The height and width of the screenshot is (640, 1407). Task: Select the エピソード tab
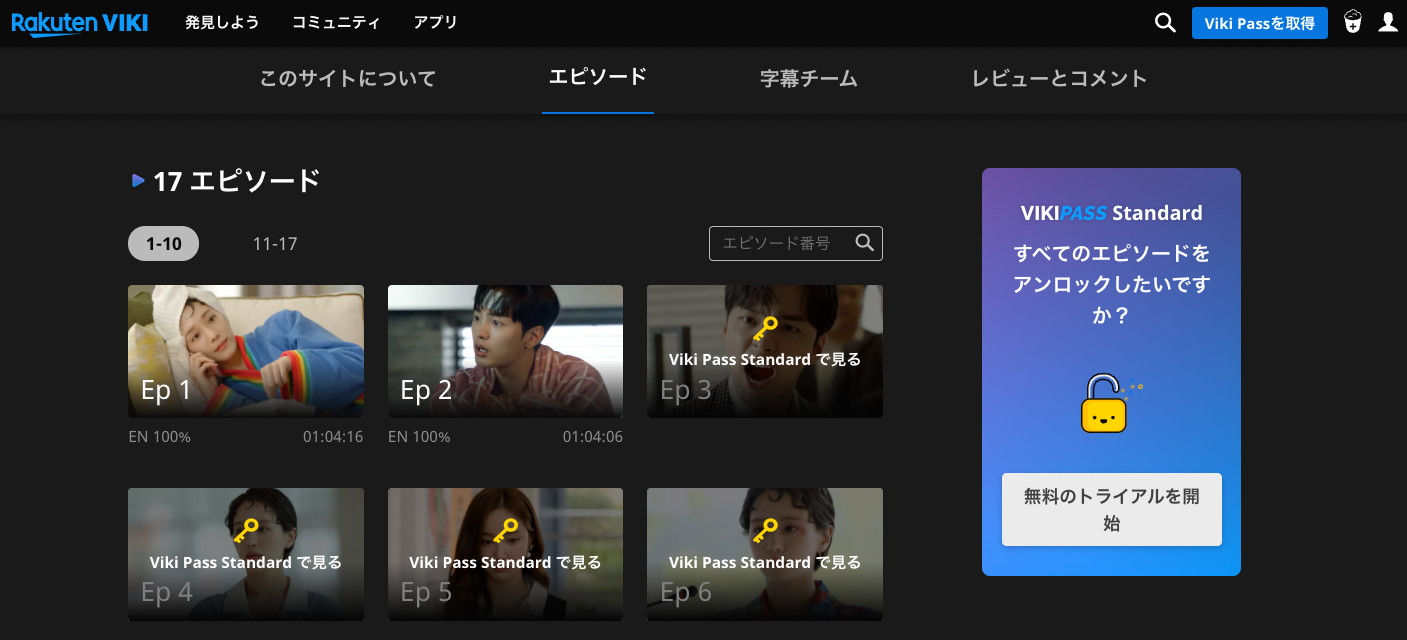point(598,77)
